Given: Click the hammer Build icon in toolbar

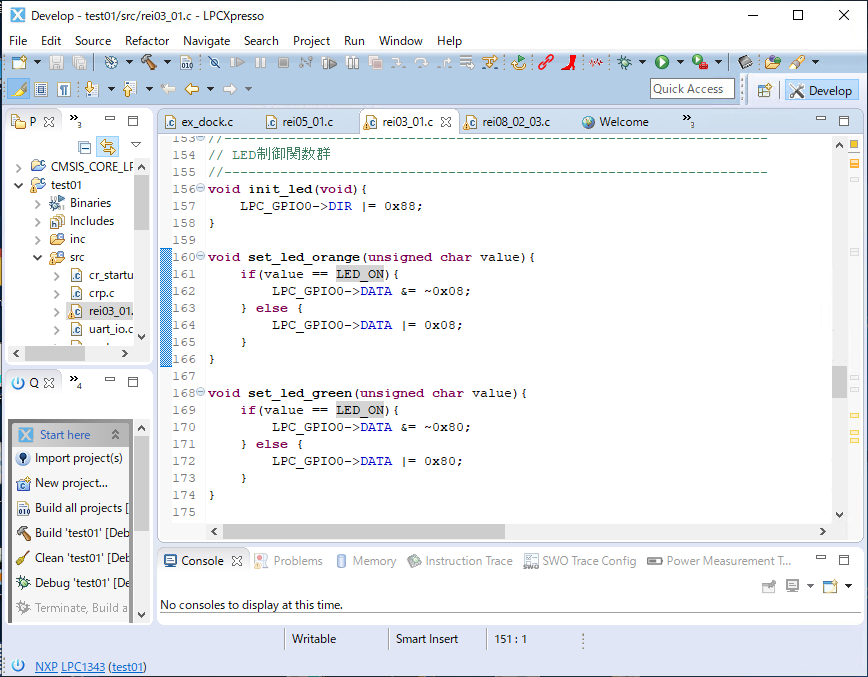Looking at the screenshot, I should coord(149,62).
